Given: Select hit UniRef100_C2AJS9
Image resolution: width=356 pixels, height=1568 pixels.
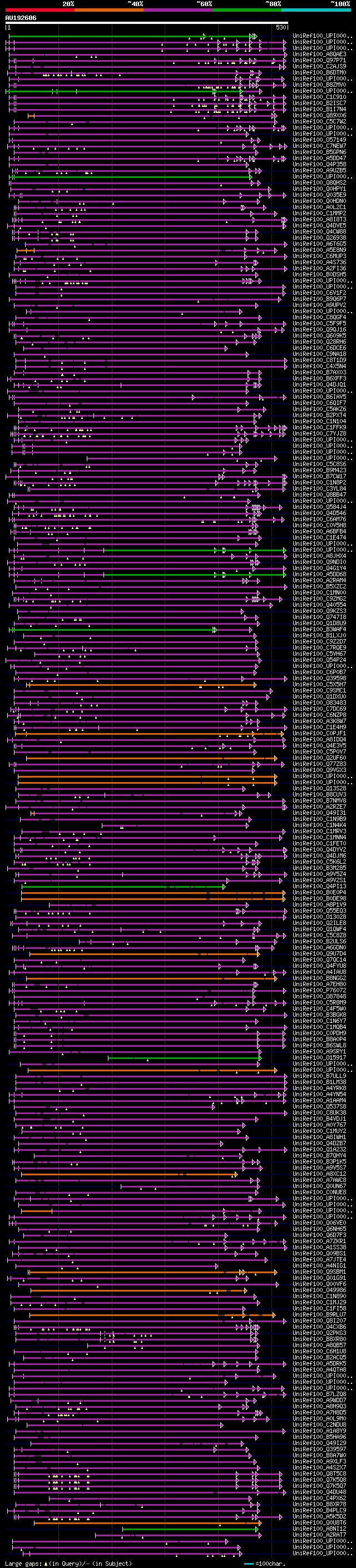Looking at the screenshot, I should click(319, 66).
